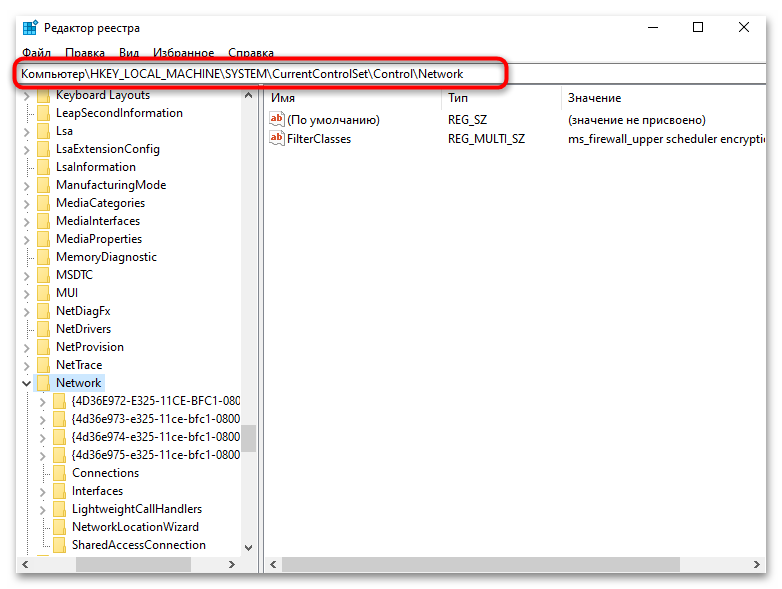Open the Вид menu
Viewport: 782px width, 589px height.
coord(129,52)
